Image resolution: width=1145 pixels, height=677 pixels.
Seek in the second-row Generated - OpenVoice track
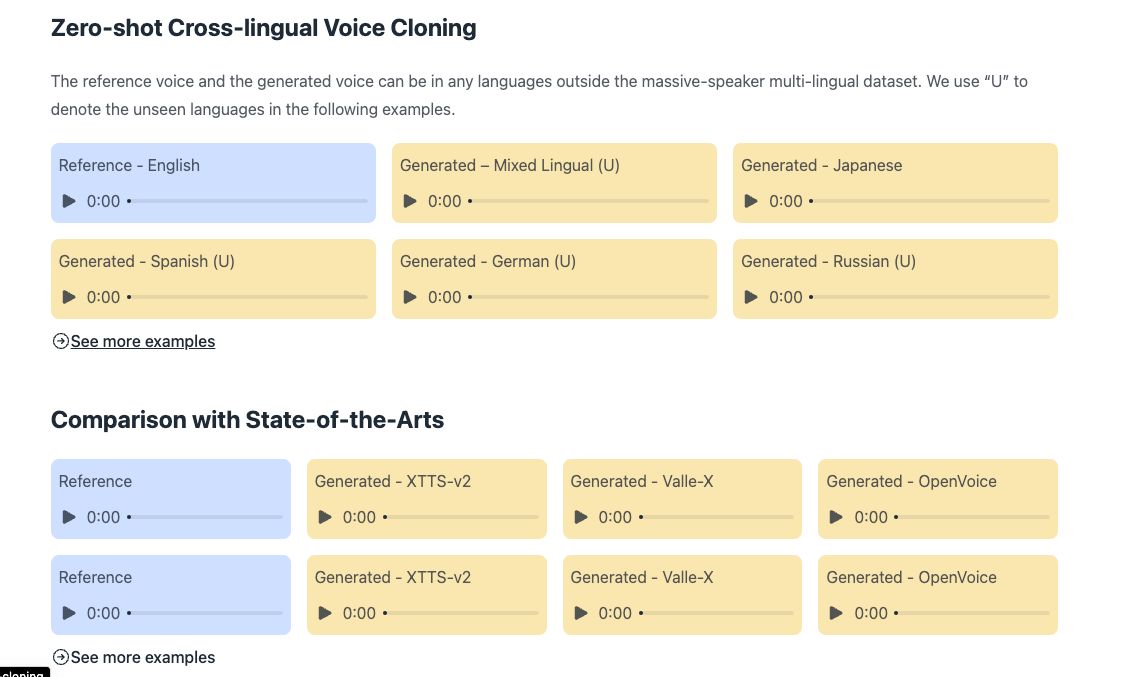click(x=972, y=613)
